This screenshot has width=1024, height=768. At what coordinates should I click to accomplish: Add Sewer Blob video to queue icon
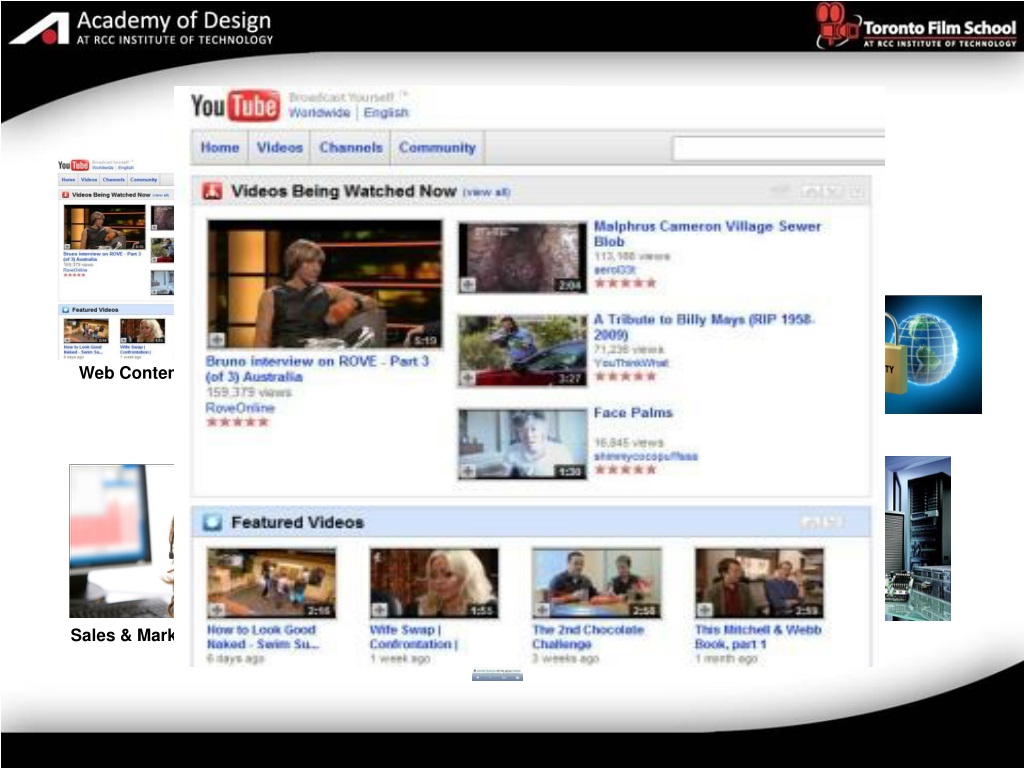[468, 285]
